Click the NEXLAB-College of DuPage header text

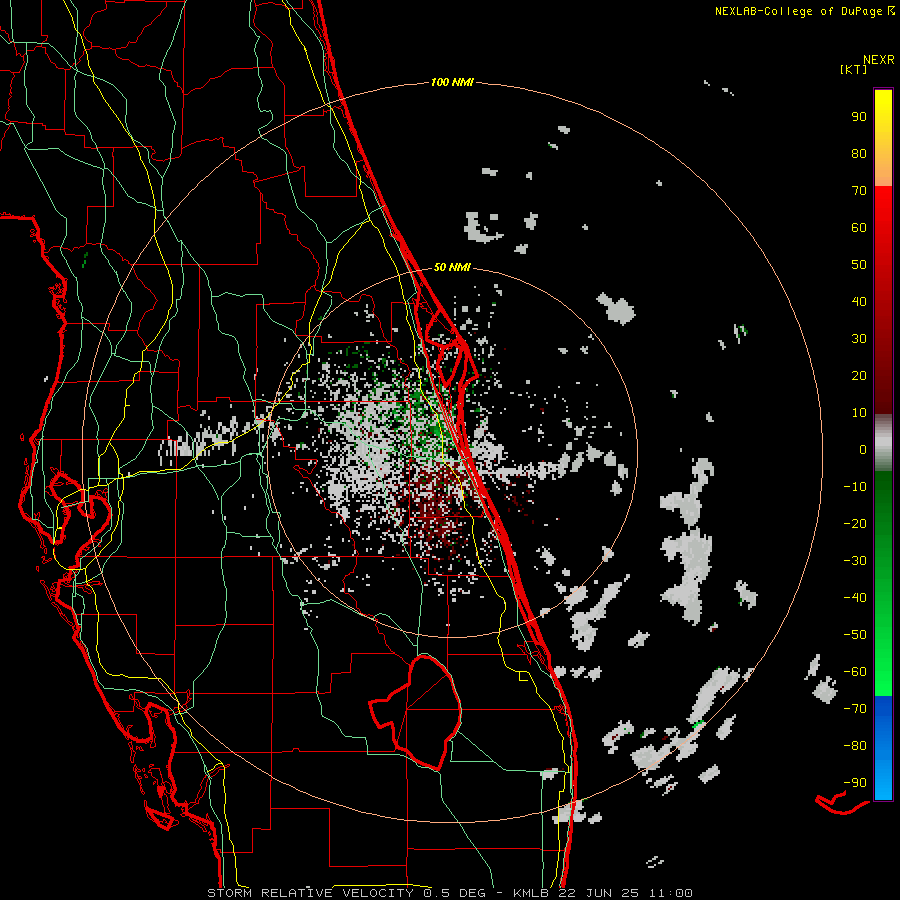(799, 11)
